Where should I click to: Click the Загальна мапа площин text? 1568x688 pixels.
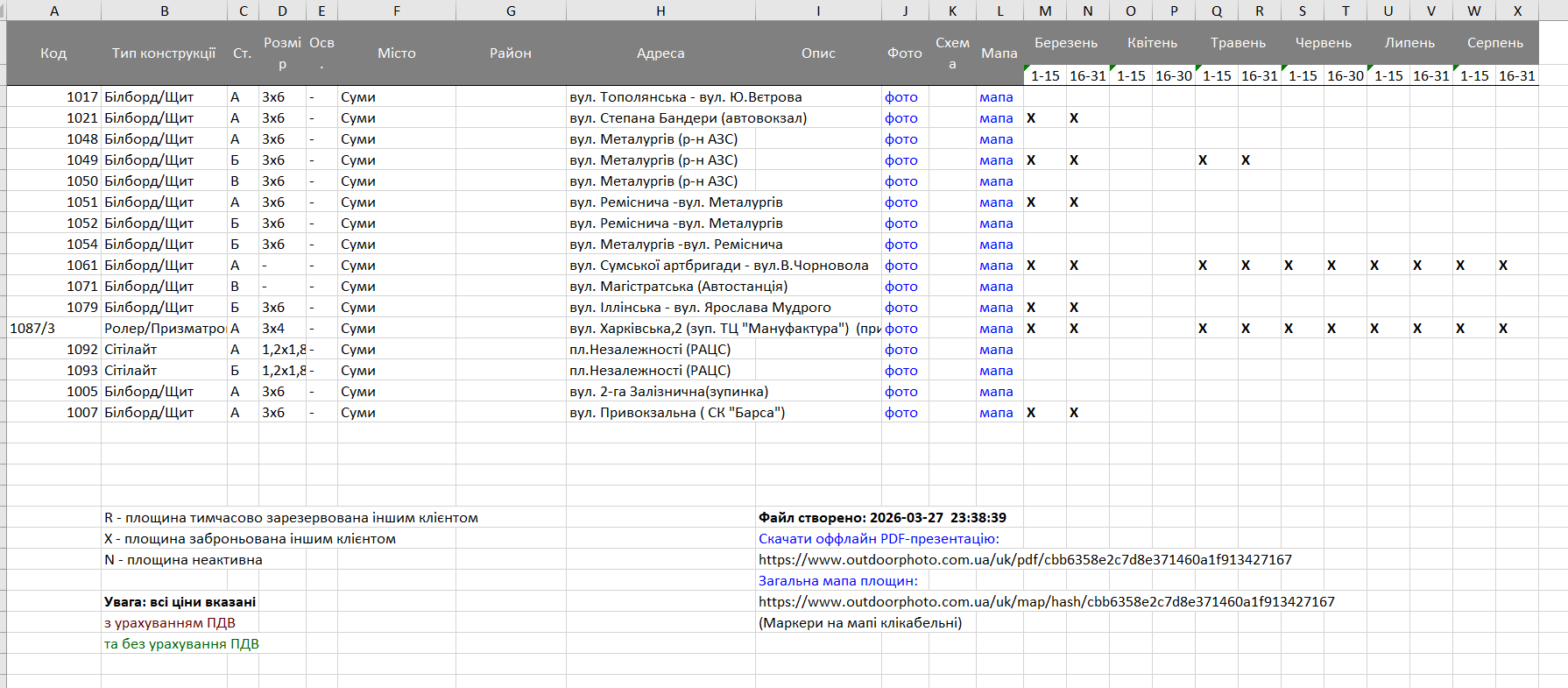(838, 581)
